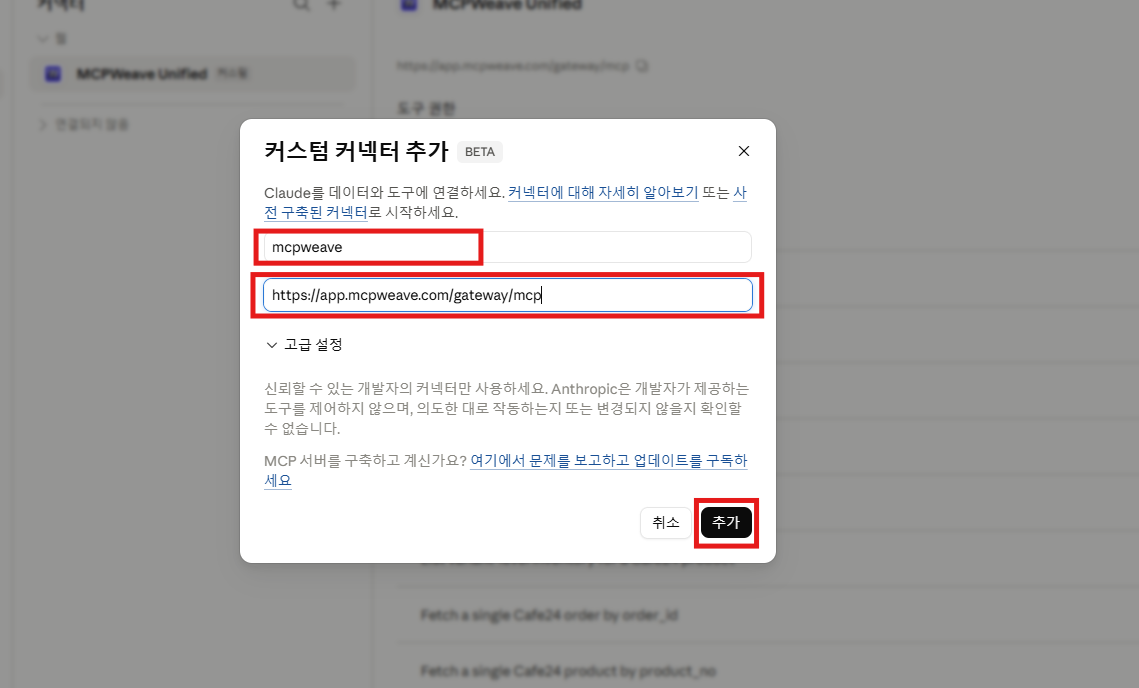Close the 커스텀 커넥터 추가 dialog with X
This screenshot has width=1139, height=688.
(743, 151)
